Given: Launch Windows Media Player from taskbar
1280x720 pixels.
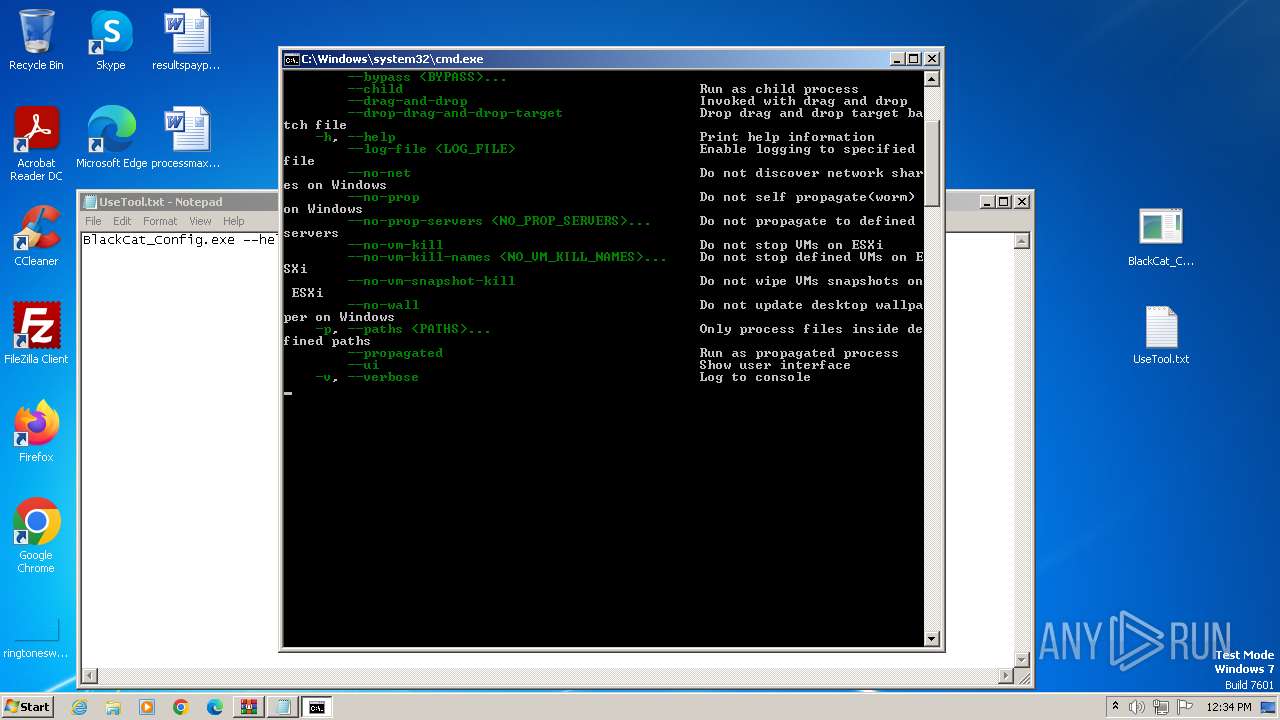Looking at the screenshot, I should point(147,707).
